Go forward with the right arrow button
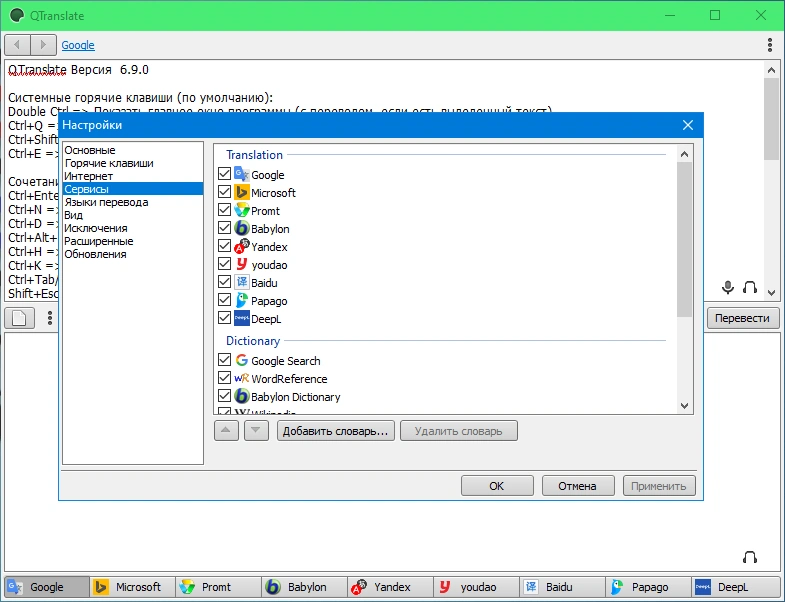785x602 pixels. [44, 45]
